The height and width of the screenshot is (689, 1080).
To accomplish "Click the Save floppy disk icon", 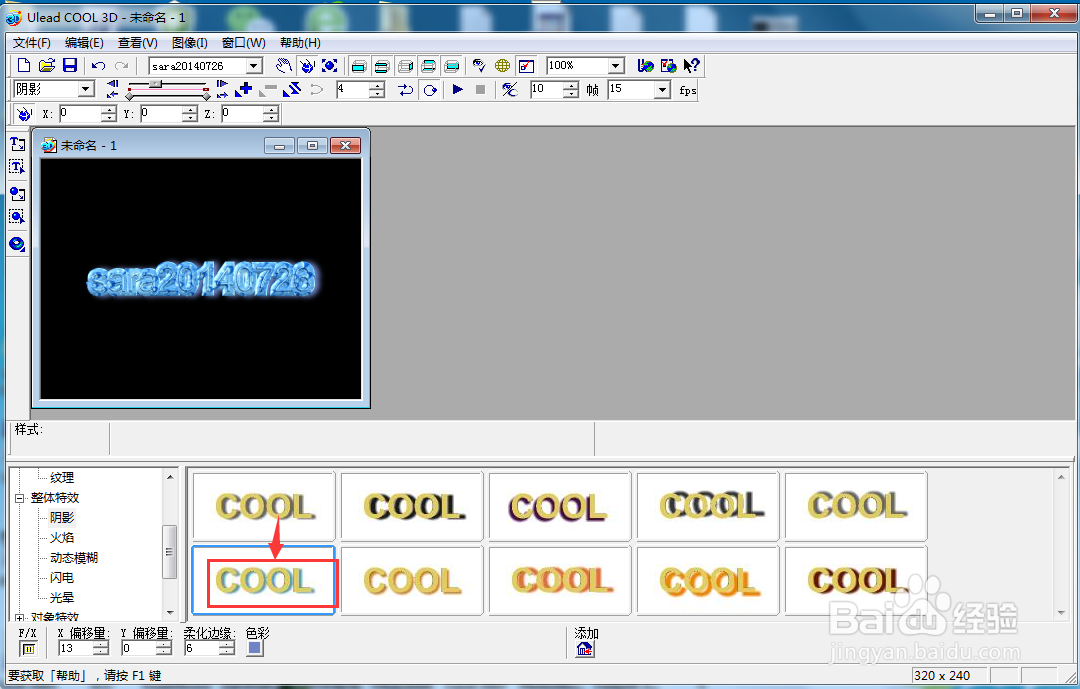I will 70,65.
